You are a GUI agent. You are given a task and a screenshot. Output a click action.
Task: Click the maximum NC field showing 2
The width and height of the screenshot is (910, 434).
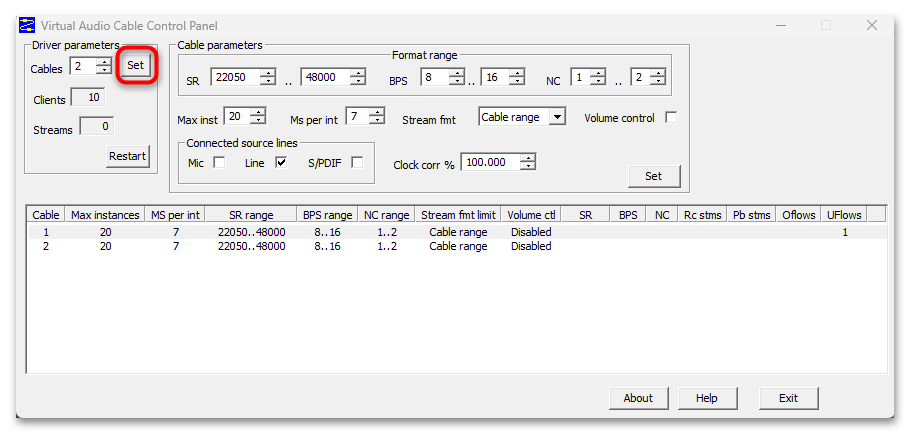[x=641, y=77]
